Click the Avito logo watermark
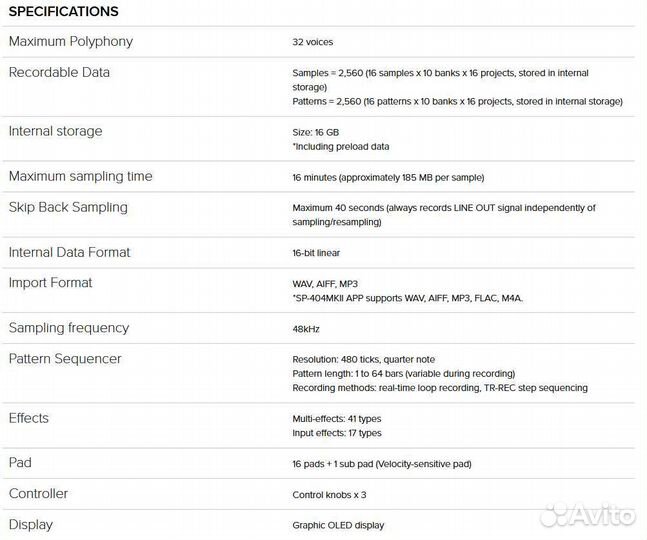This screenshot has height=540, width=647. (x=586, y=515)
